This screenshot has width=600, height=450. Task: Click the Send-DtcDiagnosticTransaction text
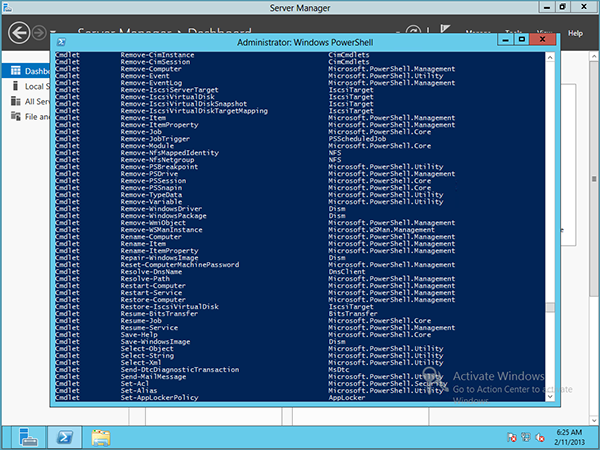coord(180,370)
